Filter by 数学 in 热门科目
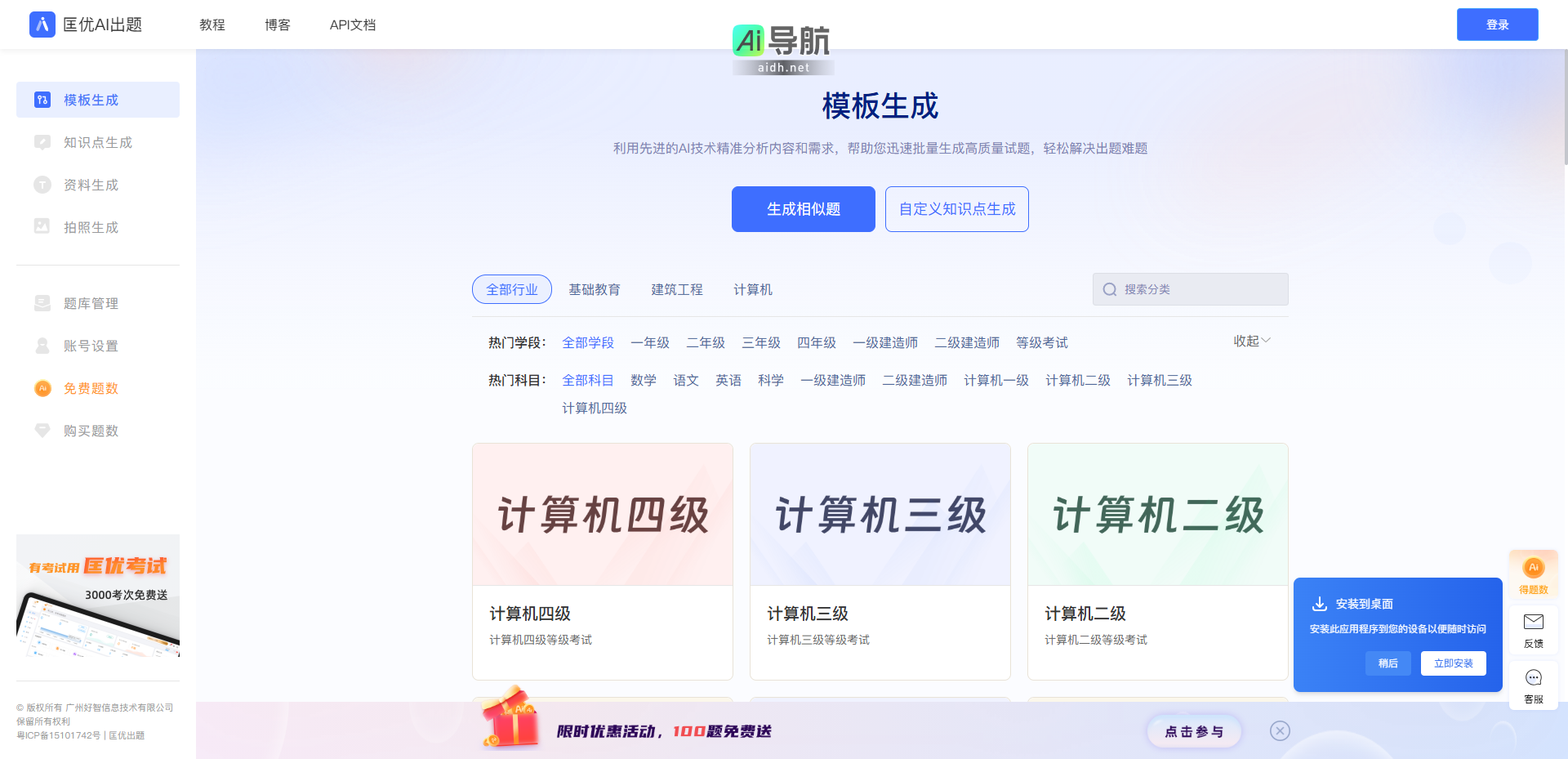 click(x=643, y=380)
